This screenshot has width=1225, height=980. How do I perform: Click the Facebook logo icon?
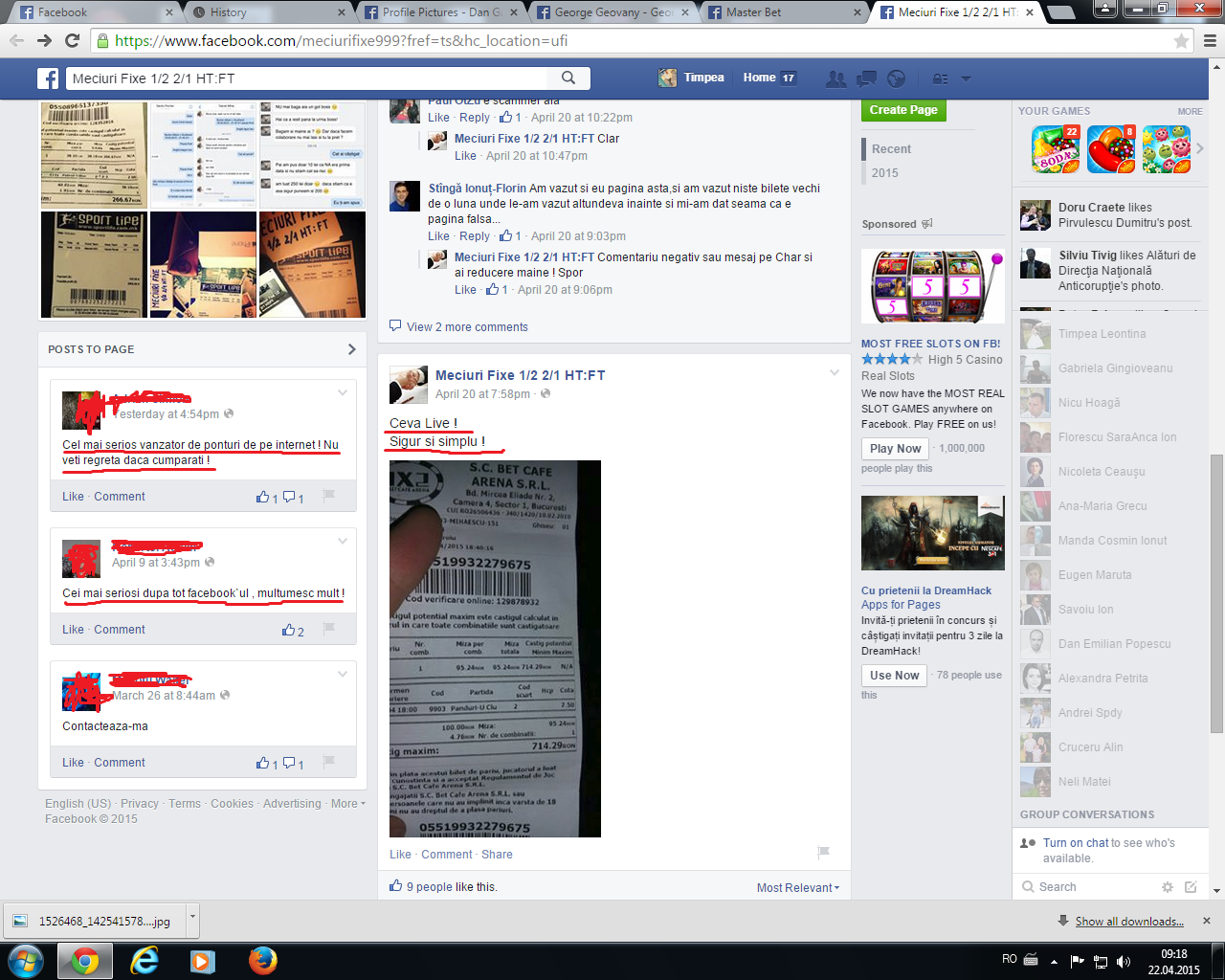click(48, 78)
